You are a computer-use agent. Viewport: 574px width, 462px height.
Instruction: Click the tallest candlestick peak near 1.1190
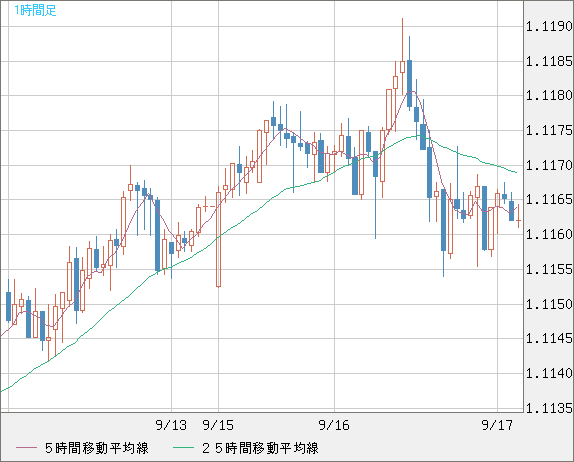tap(402, 56)
